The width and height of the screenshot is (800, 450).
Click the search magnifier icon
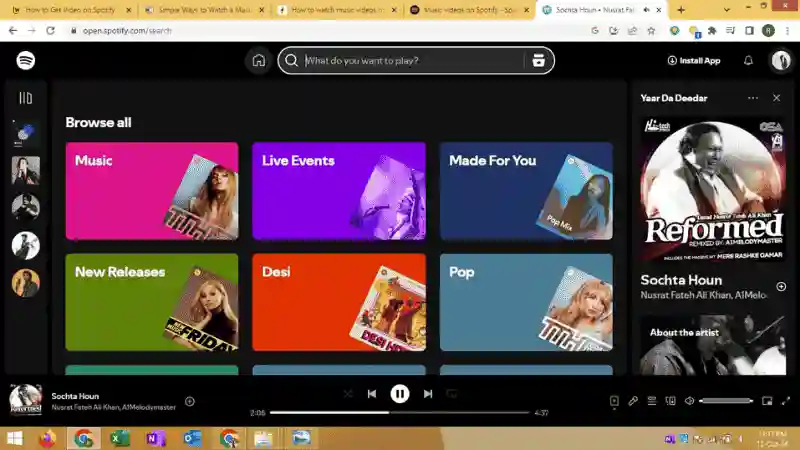(291, 60)
